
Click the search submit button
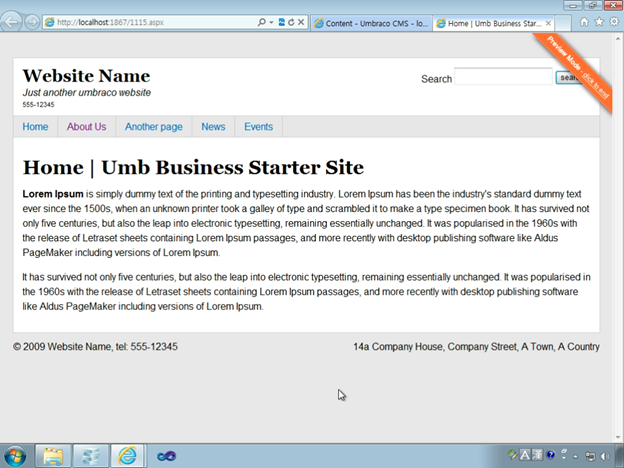569,78
